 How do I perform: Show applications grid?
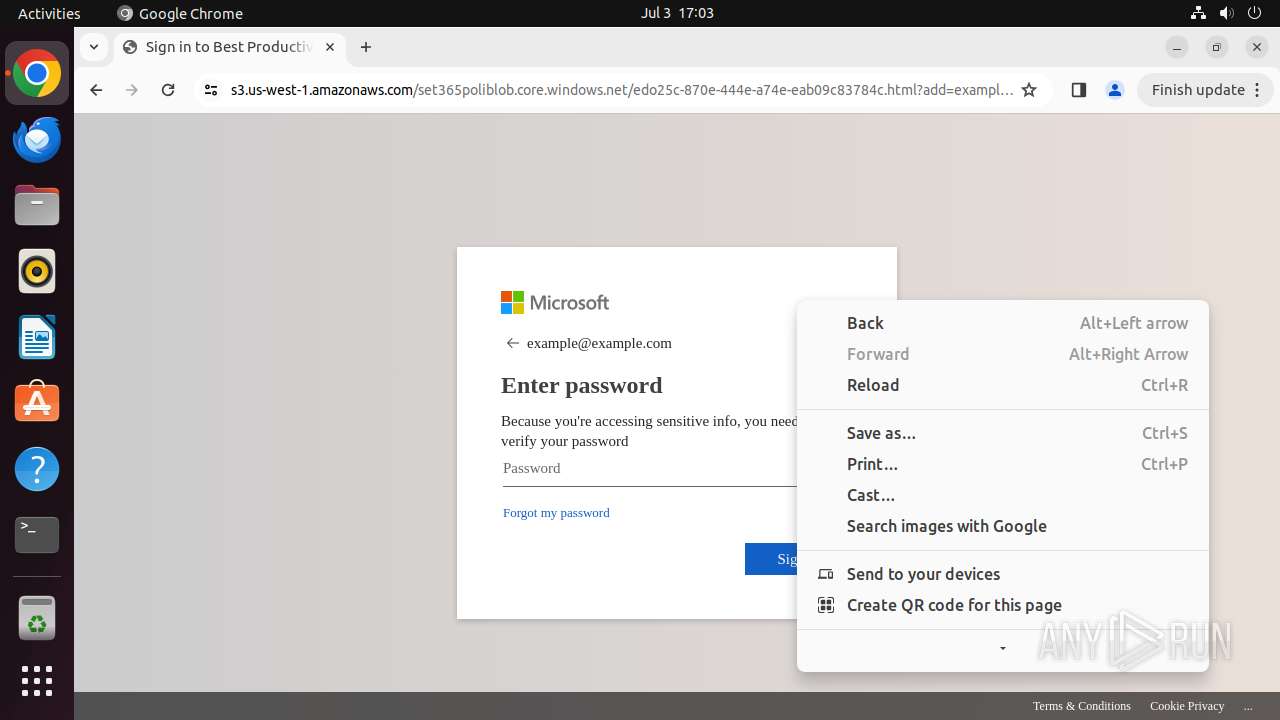pyautogui.click(x=37, y=681)
